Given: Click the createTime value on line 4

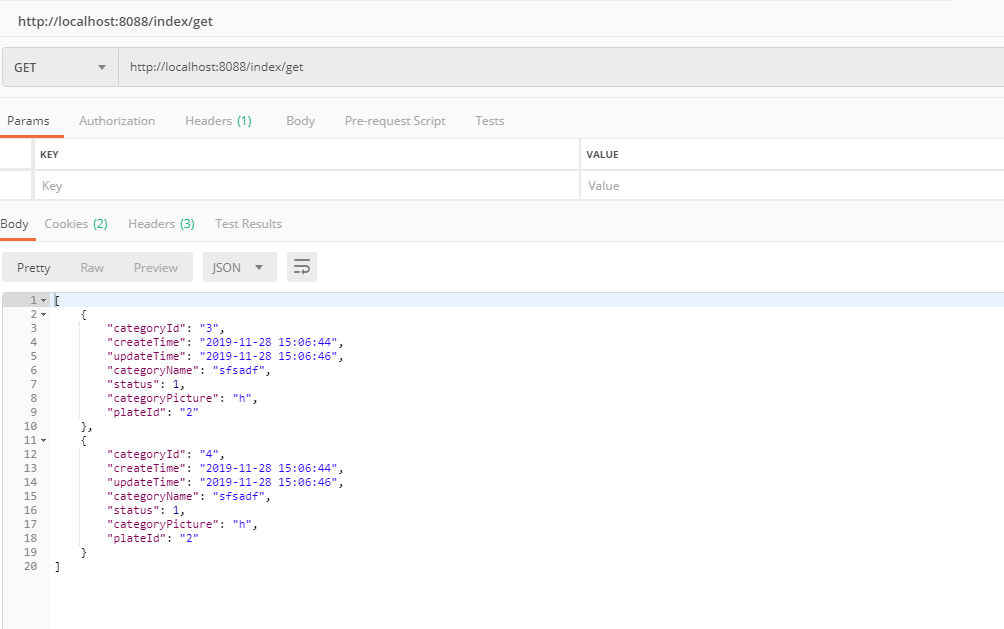Looking at the screenshot, I should [268, 343].
